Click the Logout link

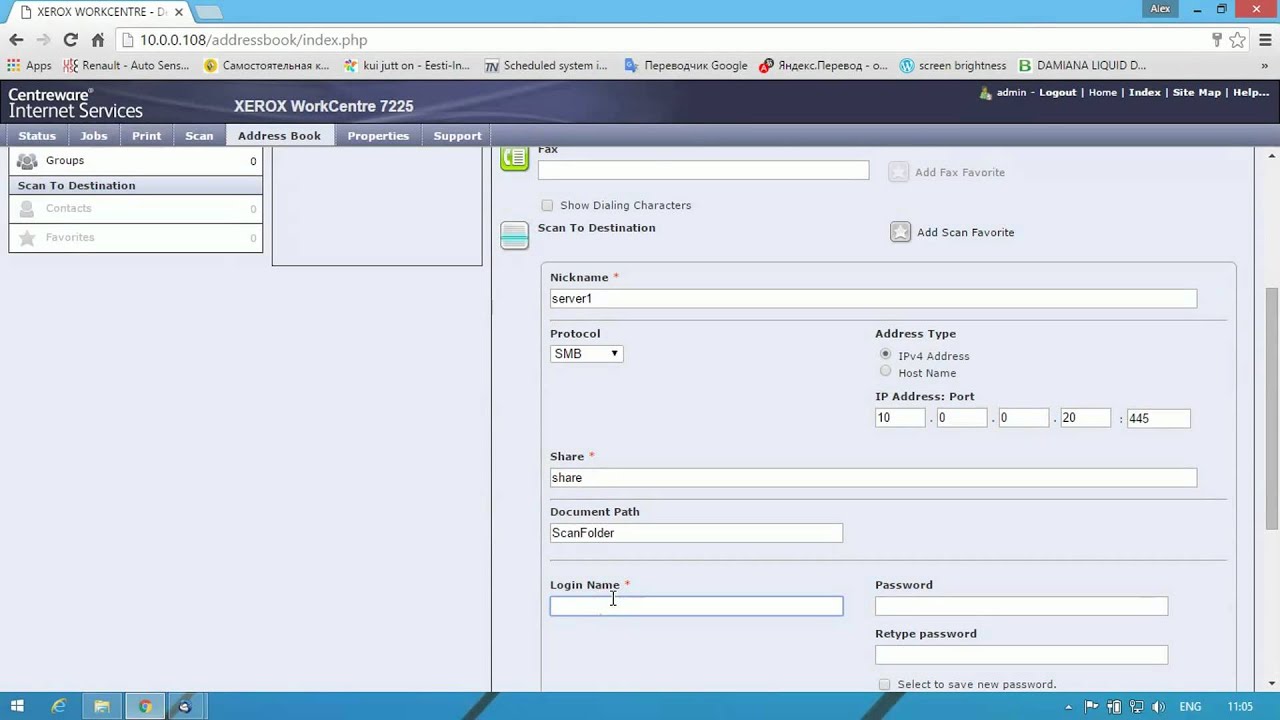pyautogui.click(x=1057, y=92)
